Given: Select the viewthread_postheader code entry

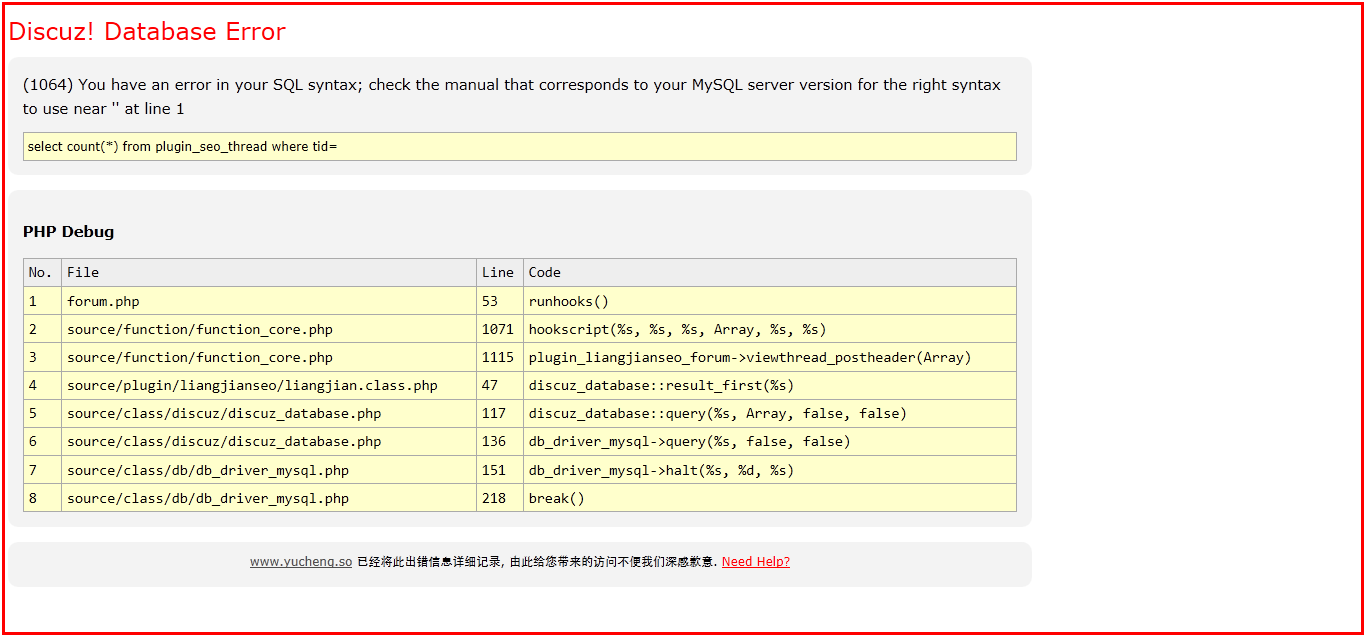Looking at the screenshot, I should [x=749, y=357].
